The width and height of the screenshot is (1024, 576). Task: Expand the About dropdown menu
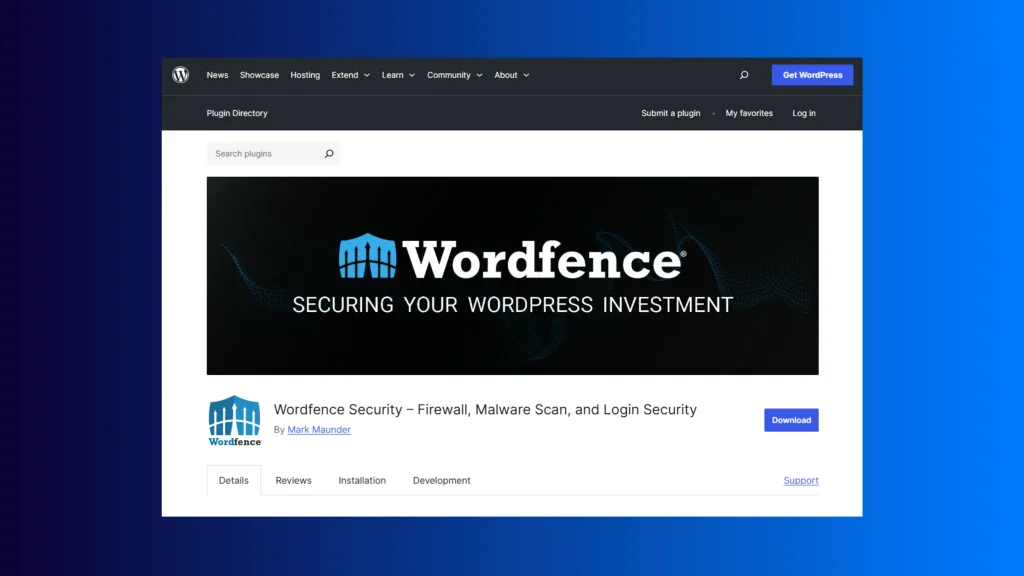[511, 75]
